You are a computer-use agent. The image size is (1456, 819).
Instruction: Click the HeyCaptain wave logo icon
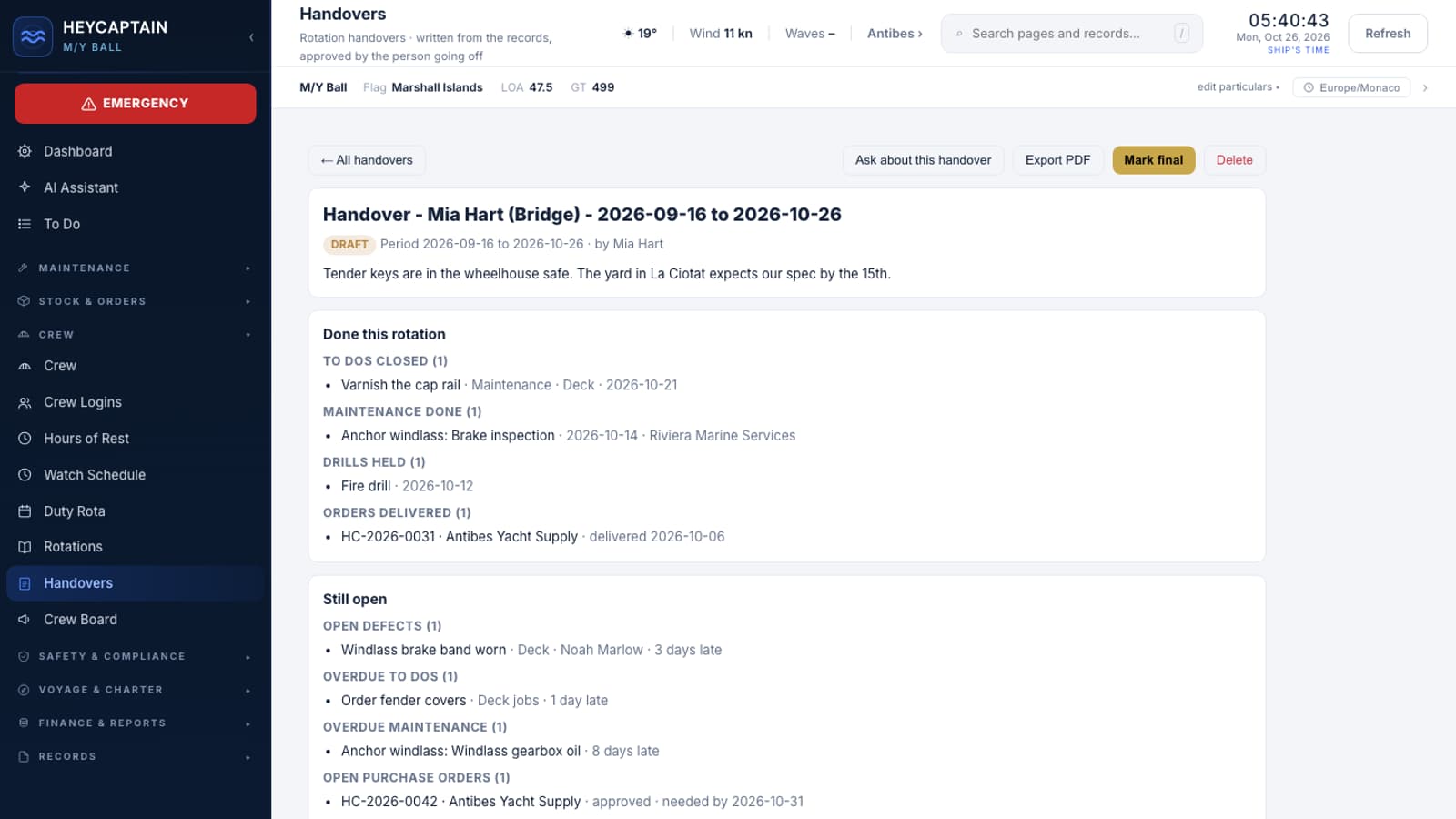coord(33,36)
